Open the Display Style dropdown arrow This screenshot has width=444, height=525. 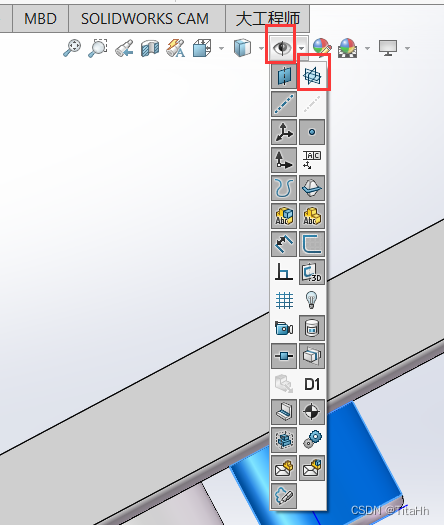[x=261, y=49]
